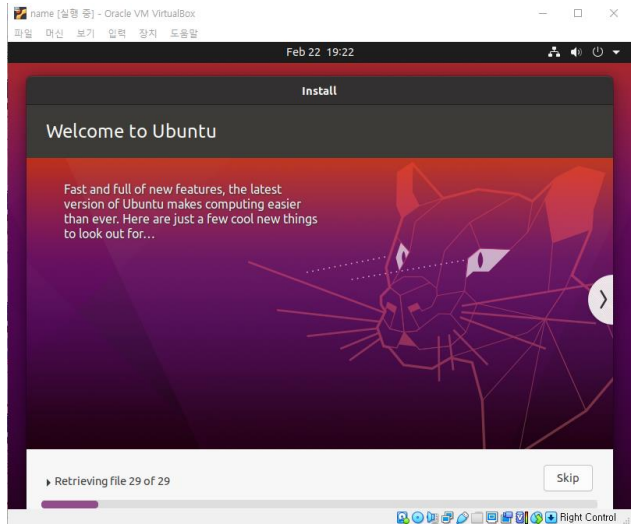Open the 머신 menu
Image resolution: width=642 pixels, height=530 pixels.
coord(54,33)
